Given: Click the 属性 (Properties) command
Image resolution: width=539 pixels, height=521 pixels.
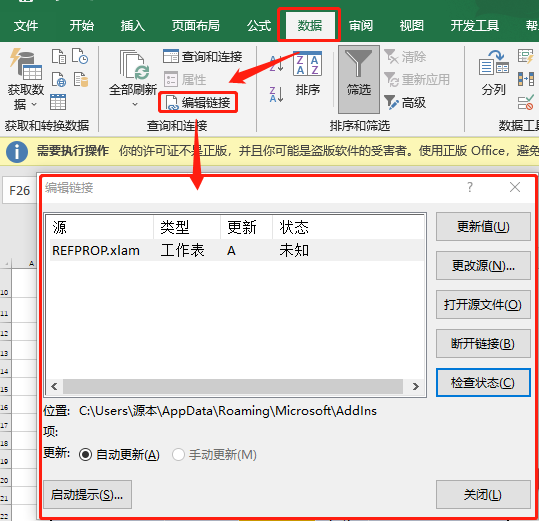Looking at the screenshot, I should pyautogui.click(x=185, y=80).
